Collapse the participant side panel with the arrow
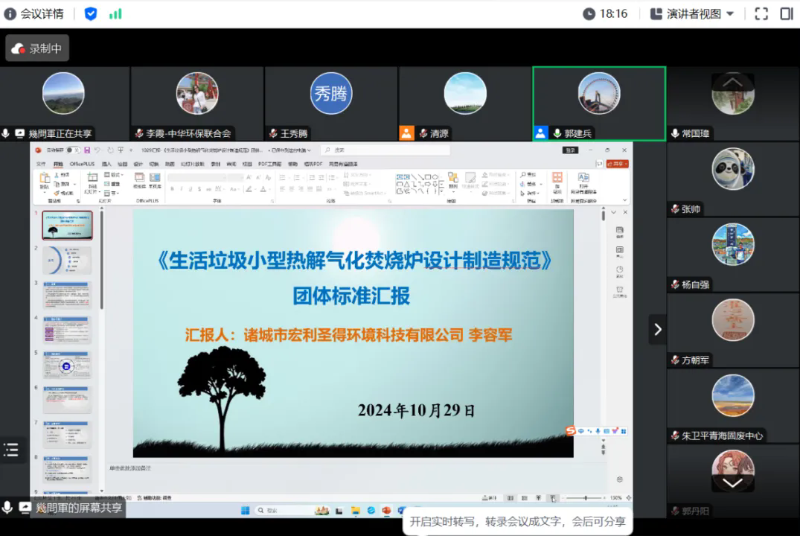Screen dimensions: 800x536 pos(657,328)
